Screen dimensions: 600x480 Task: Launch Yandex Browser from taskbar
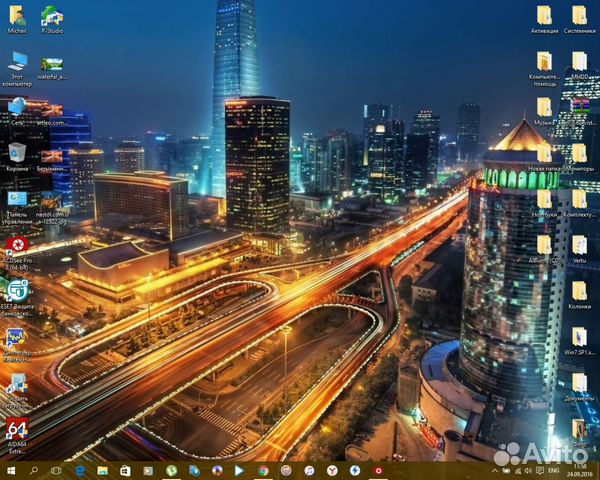coord(332,470)
